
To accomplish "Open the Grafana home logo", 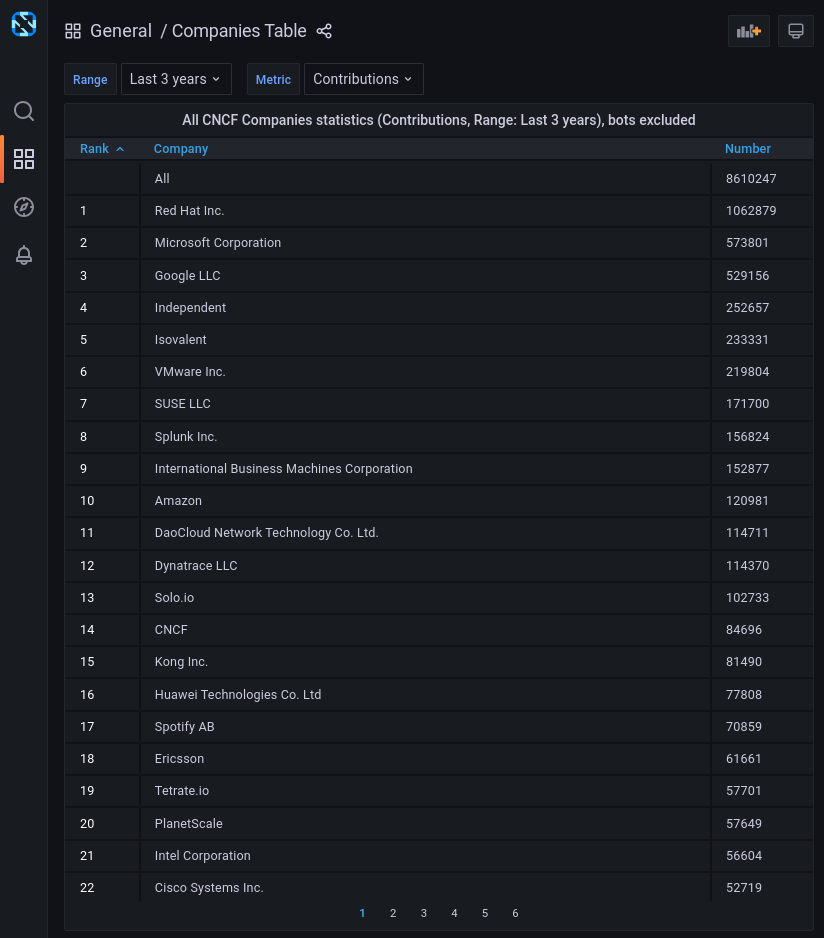I will [24, 24].
